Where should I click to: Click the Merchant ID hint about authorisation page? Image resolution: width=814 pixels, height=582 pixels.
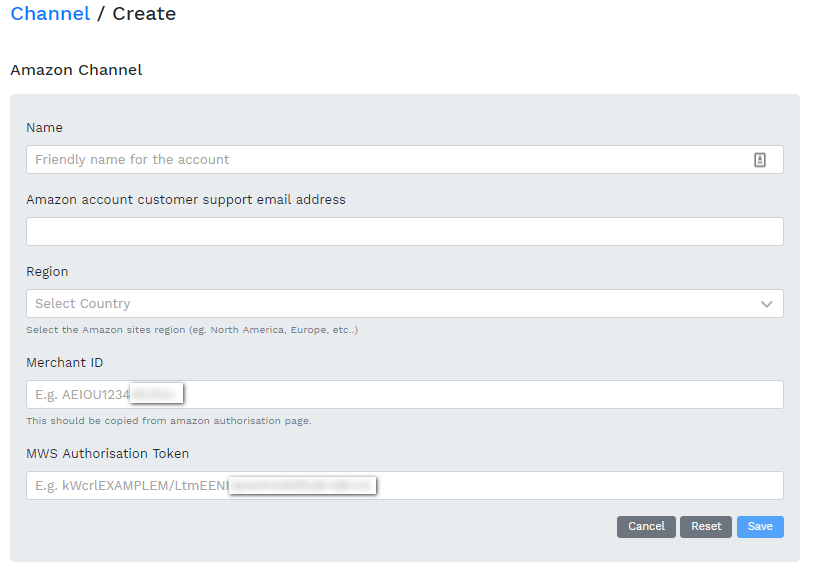168,421
